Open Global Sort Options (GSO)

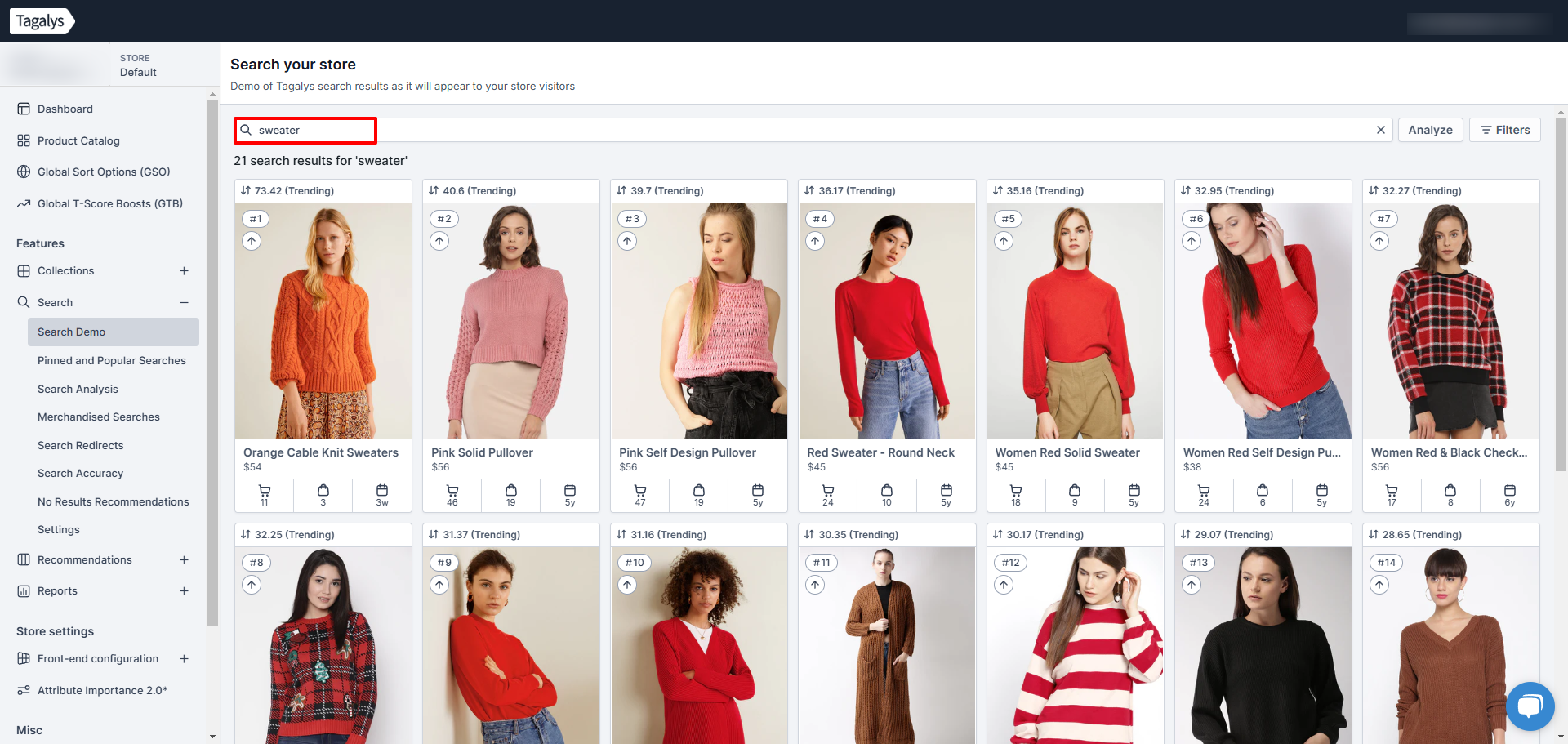pyautogui.click(x=104, y=172)
